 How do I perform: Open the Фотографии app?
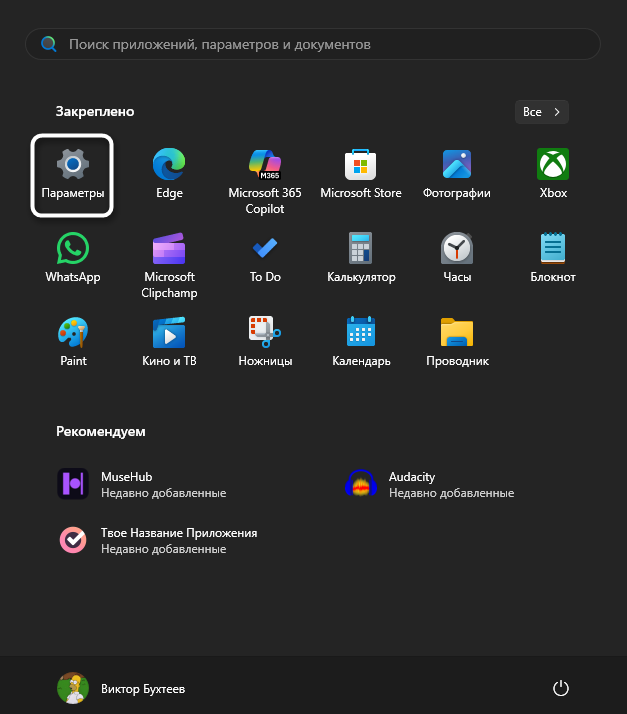[x=457, y=175]
